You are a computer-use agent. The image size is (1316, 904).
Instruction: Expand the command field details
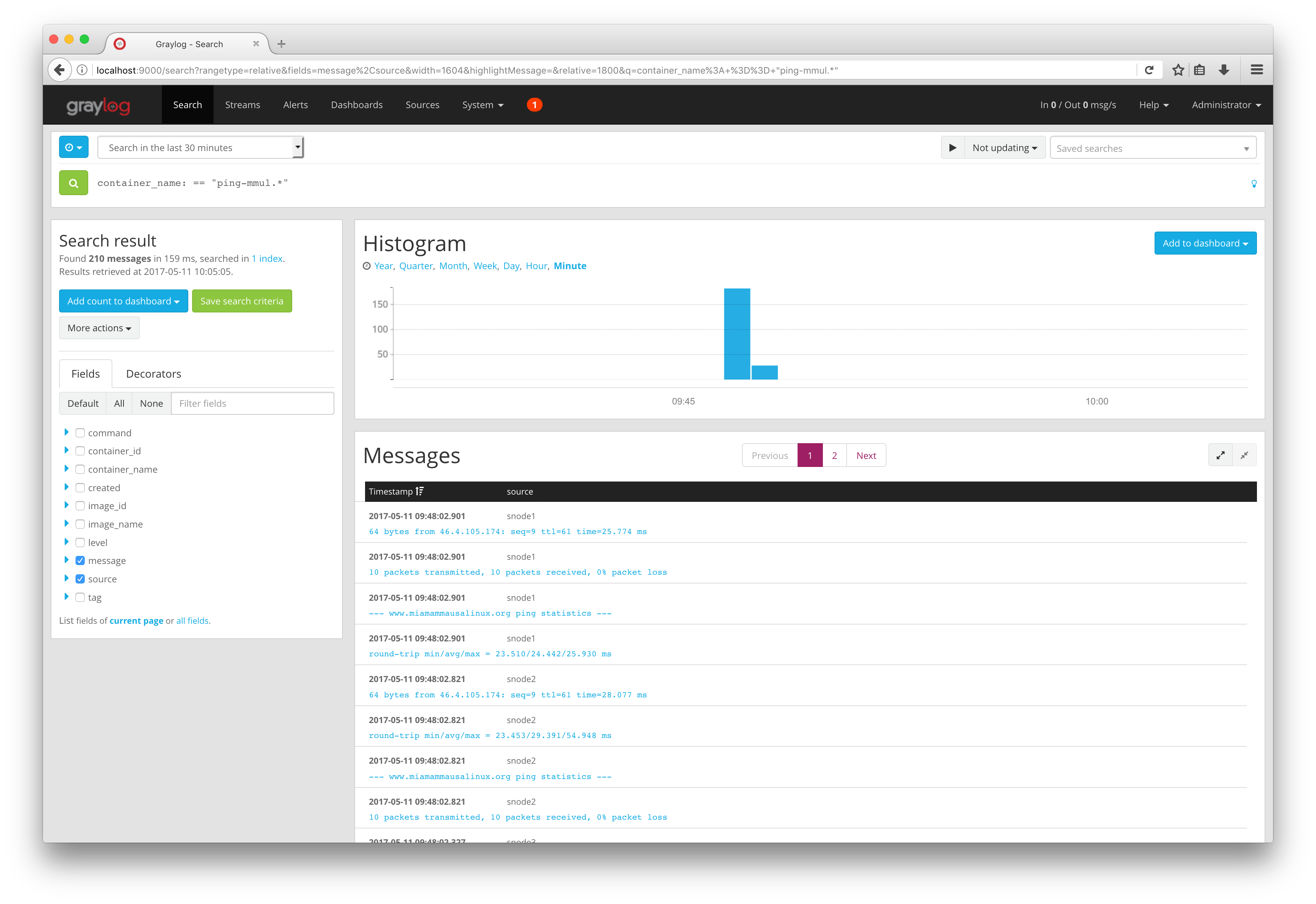[x=66, y=432]
